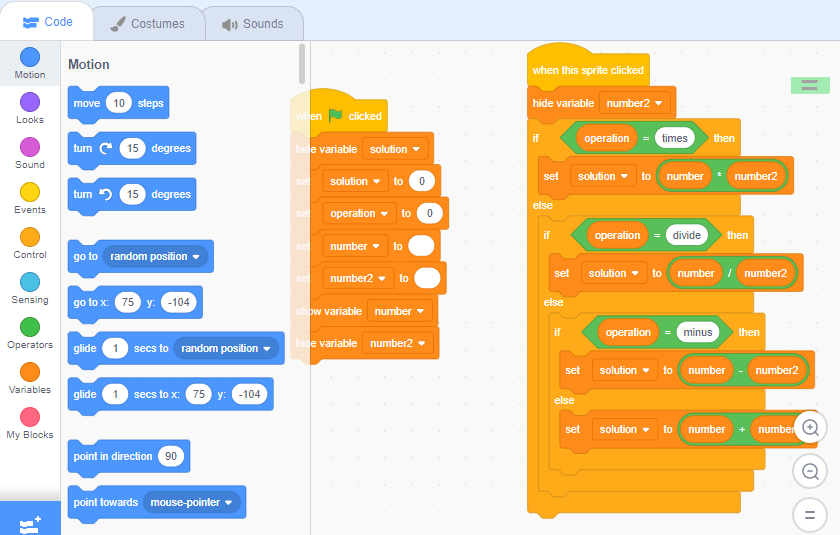This screenshot has width=840, height=535.
Task: Click the green minimized comment icon
Action: click(x=810, y=85)
